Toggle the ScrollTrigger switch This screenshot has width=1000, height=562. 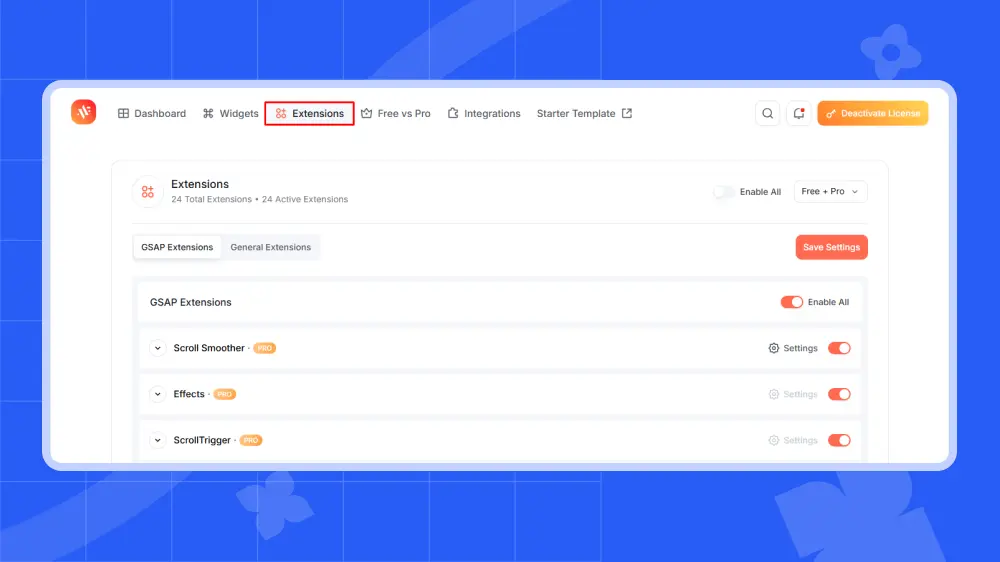coord(839,440)
